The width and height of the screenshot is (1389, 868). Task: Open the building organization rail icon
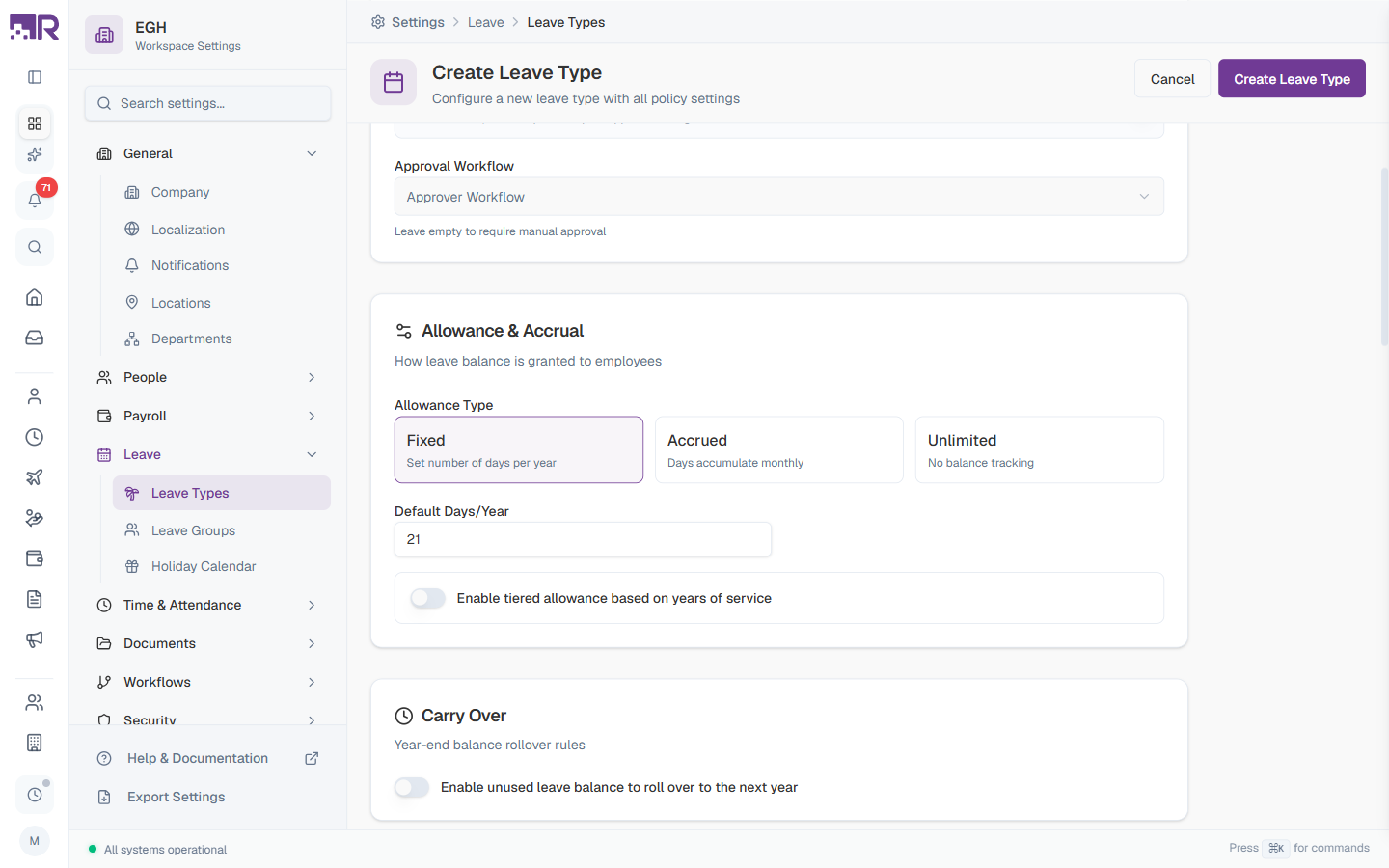click(35, 743)
